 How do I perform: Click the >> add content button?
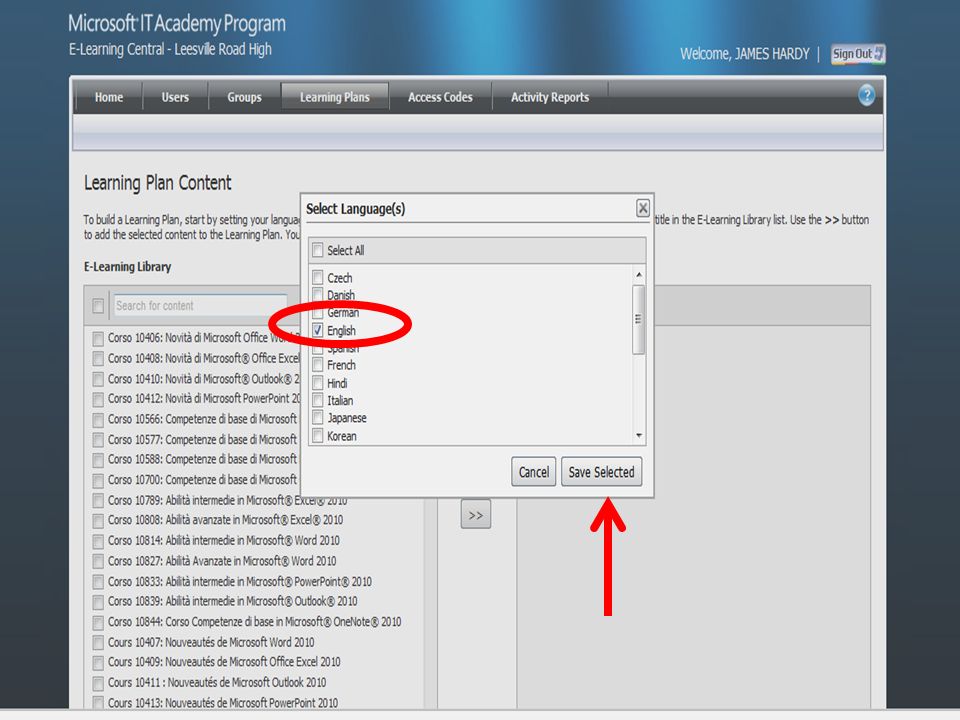[476, 516]
